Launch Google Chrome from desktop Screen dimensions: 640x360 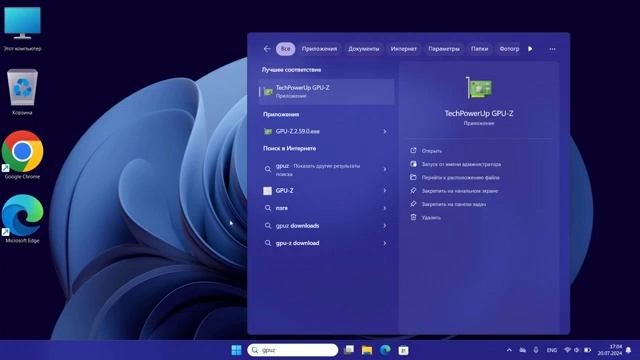(22, 155)
